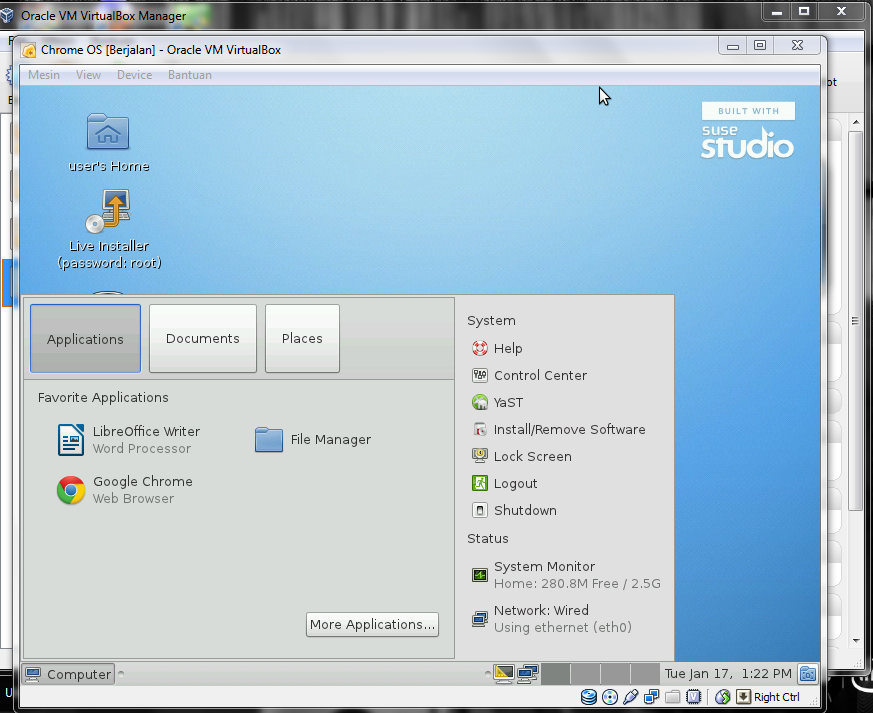Open Help in the System list
The width and height of the screenshot is (873, 713).
[497, 348]
